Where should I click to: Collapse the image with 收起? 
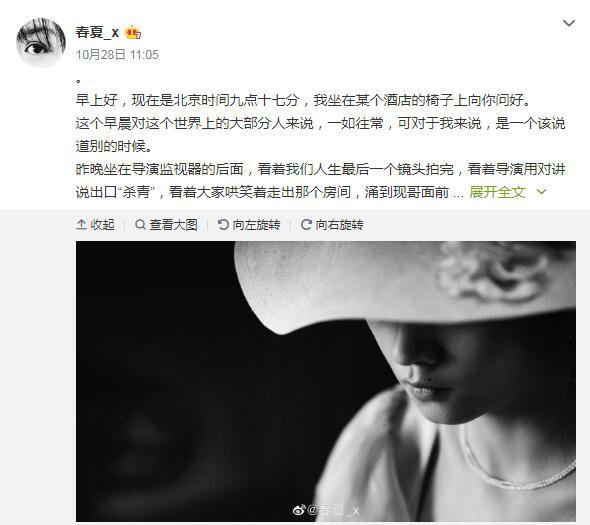(95, 225)
